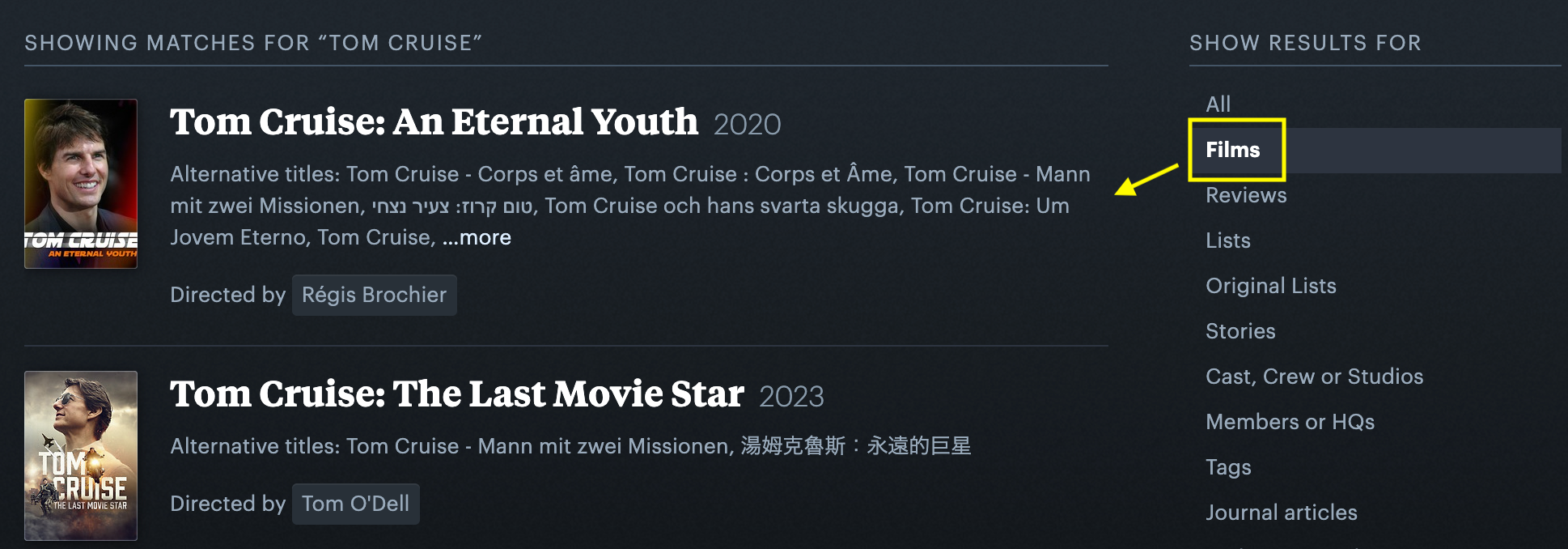
Task: Click the Tom Cruise: An Eternal Youth title
Action: [x=434, y=122]
